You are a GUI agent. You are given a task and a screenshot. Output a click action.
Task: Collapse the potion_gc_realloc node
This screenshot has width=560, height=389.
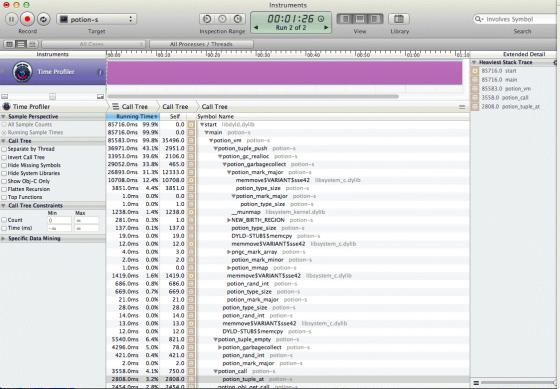point(220,156)
